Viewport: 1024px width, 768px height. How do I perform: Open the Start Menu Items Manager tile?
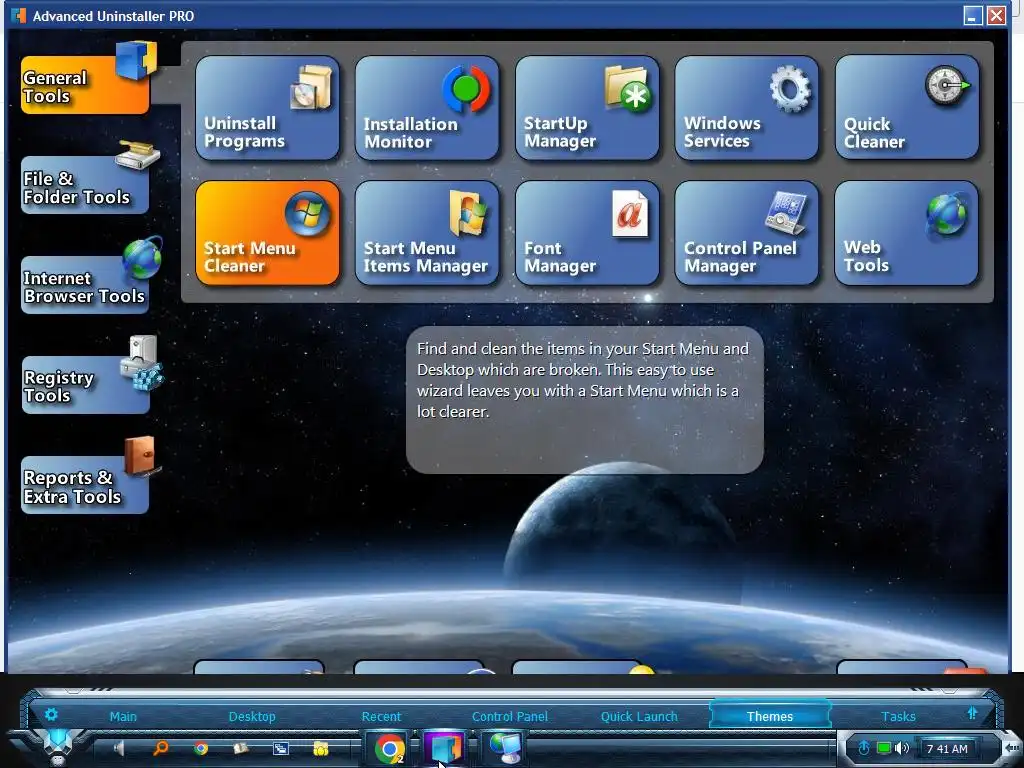427,233
